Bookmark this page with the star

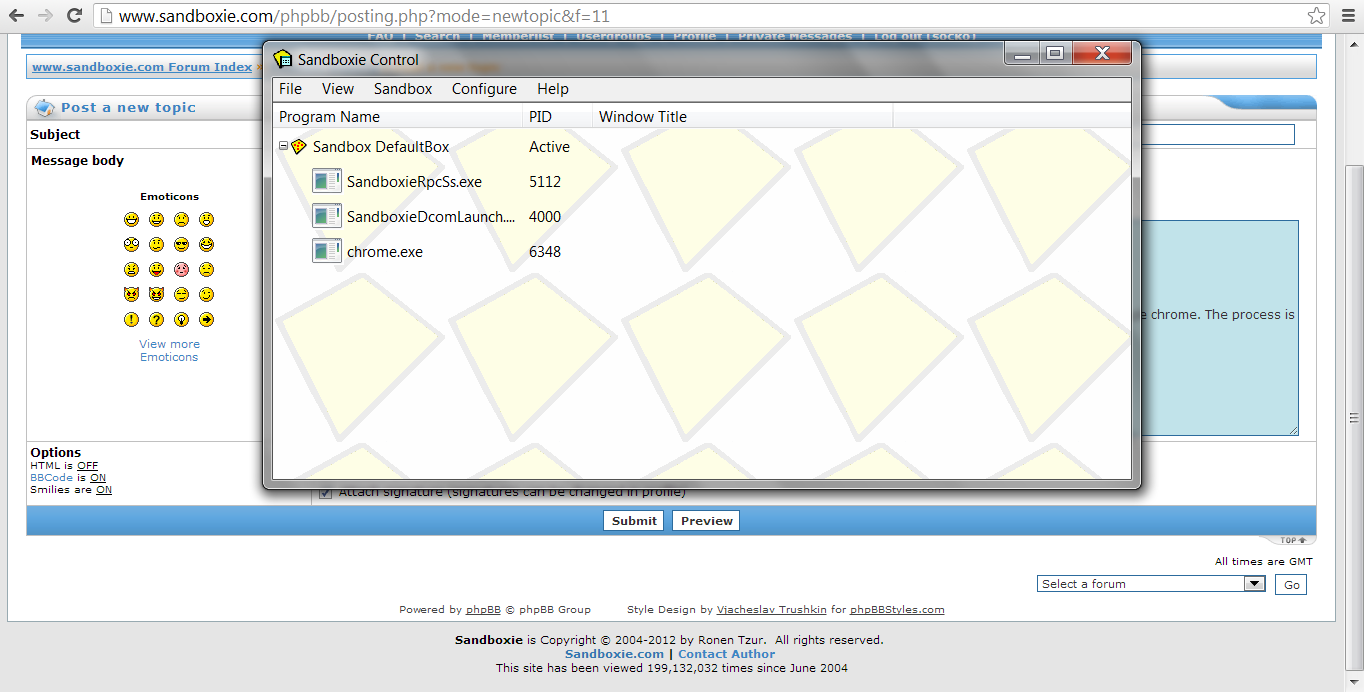[x=1317, y=16]
